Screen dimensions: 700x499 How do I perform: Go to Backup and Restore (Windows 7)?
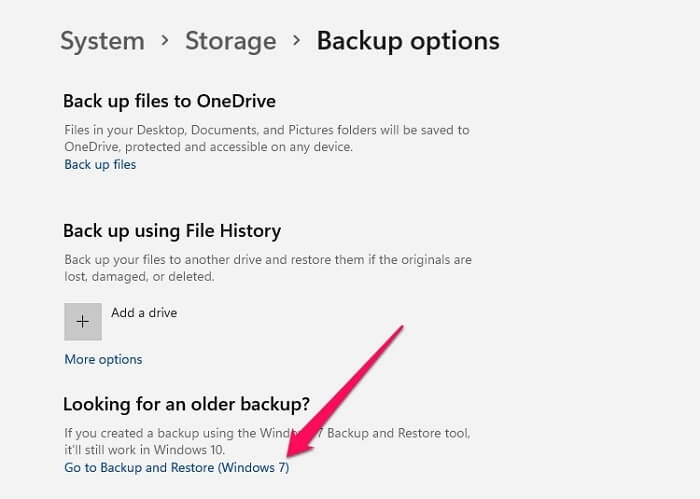click(x=176, y=467)
